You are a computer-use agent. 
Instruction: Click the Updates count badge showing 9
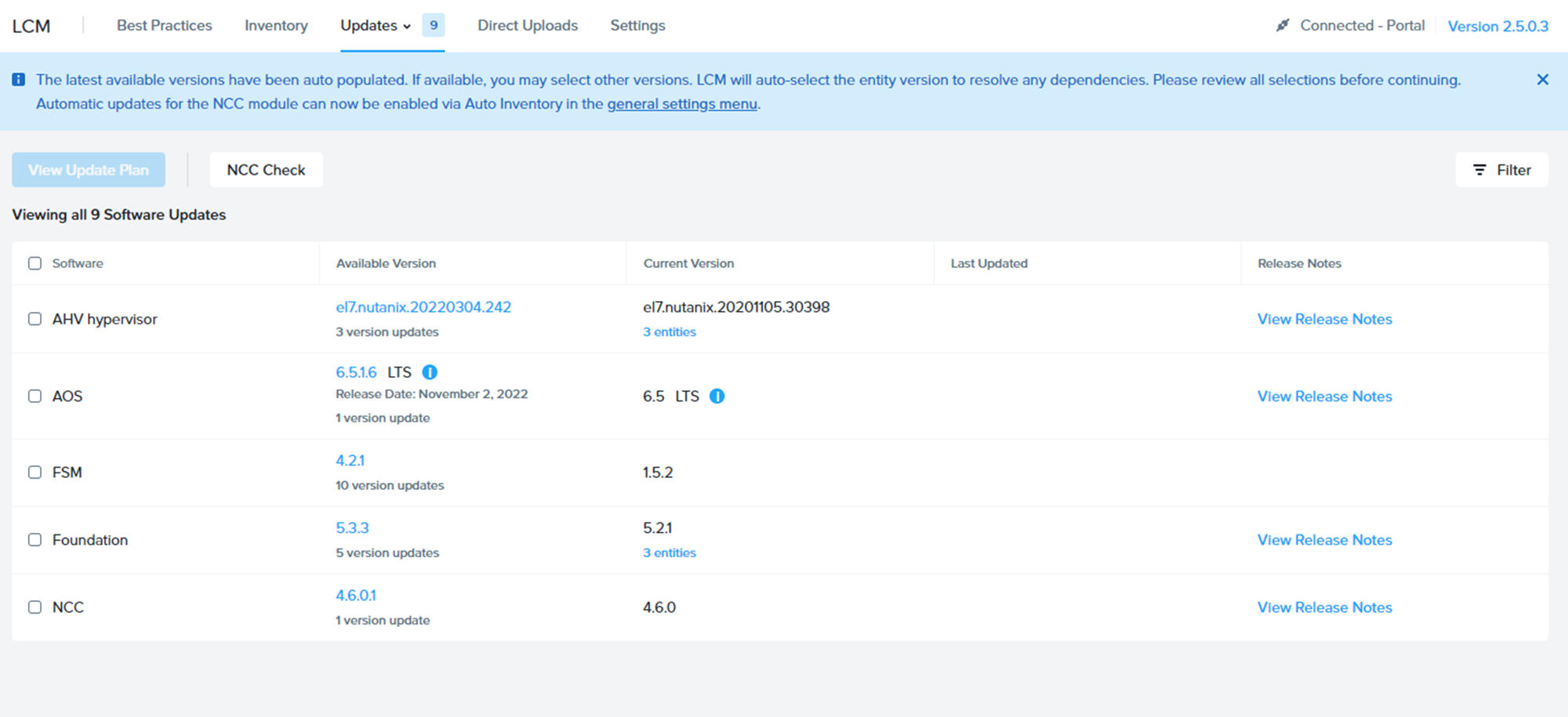[434, 25]
